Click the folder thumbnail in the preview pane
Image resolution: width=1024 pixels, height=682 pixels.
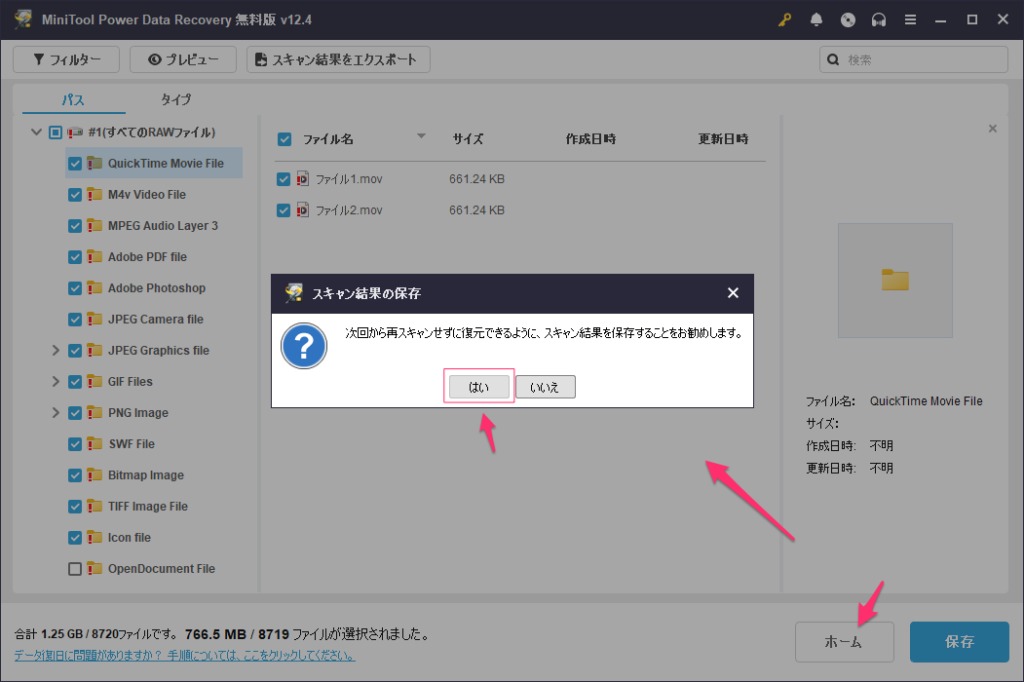tap(895, 280)
